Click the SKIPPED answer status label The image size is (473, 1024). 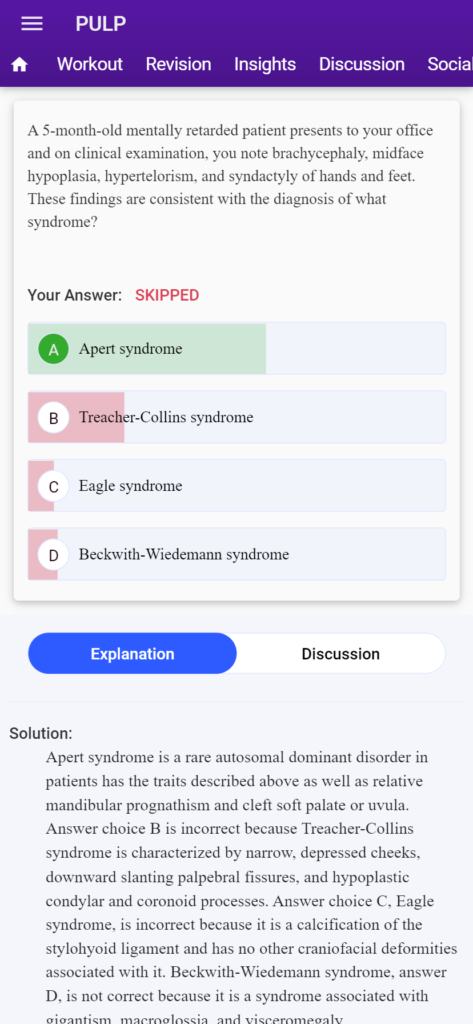[167, 295]
